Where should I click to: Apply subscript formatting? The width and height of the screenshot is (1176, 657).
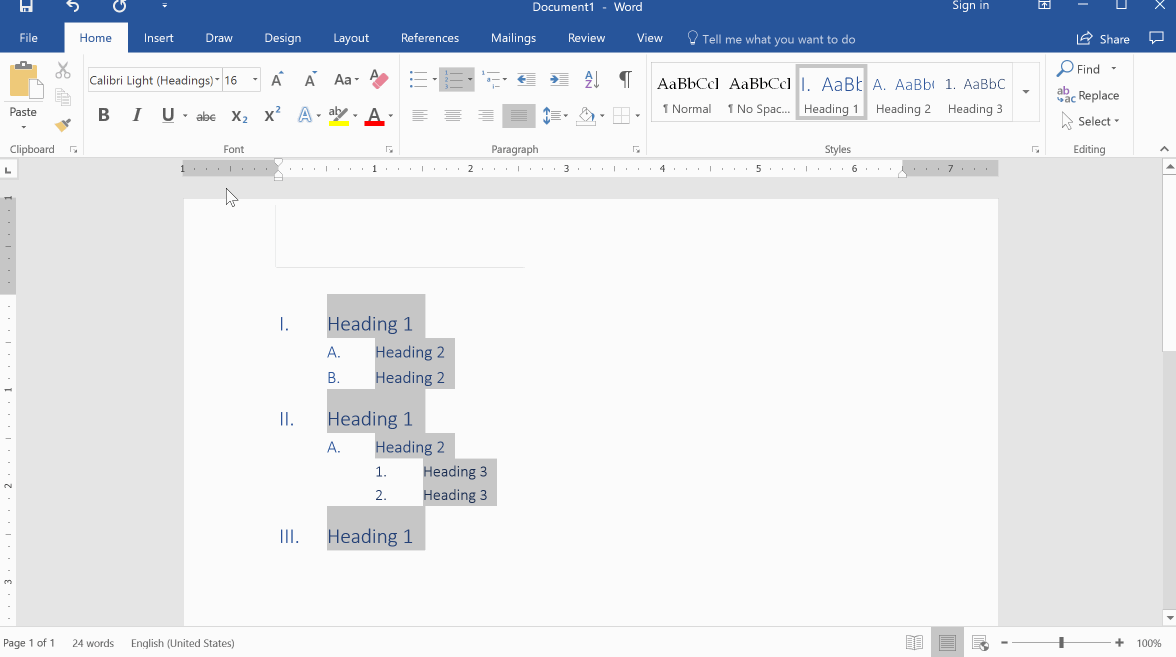[239, 116]
